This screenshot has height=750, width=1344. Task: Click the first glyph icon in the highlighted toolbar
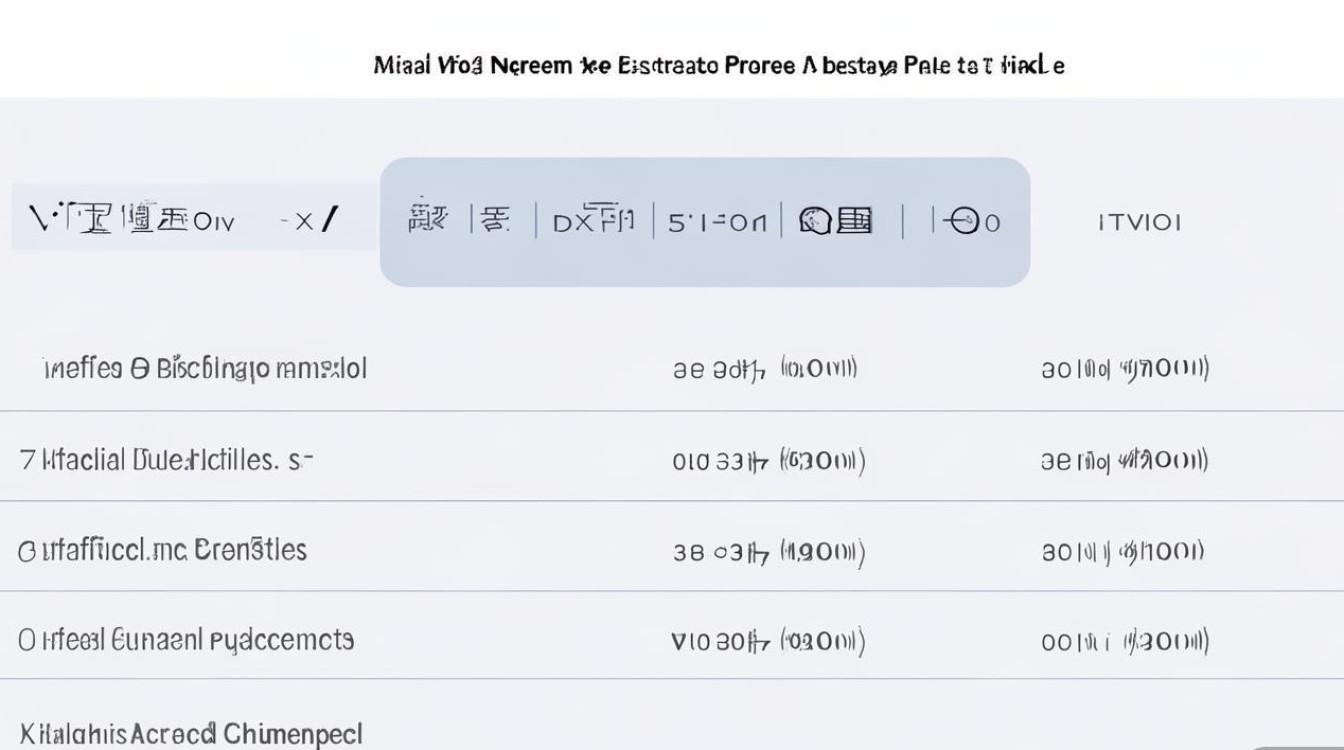coord(428,219)
